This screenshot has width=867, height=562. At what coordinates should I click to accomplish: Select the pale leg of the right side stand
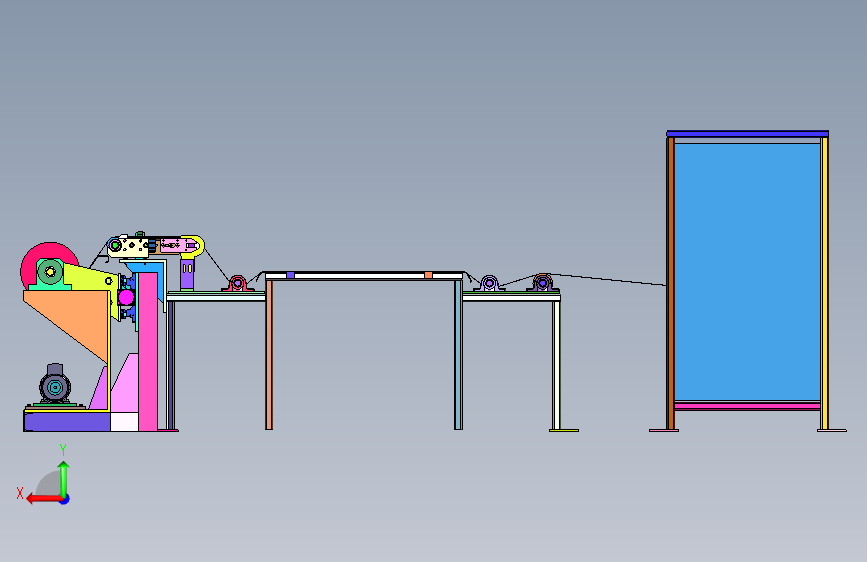(x=556, y=365)
